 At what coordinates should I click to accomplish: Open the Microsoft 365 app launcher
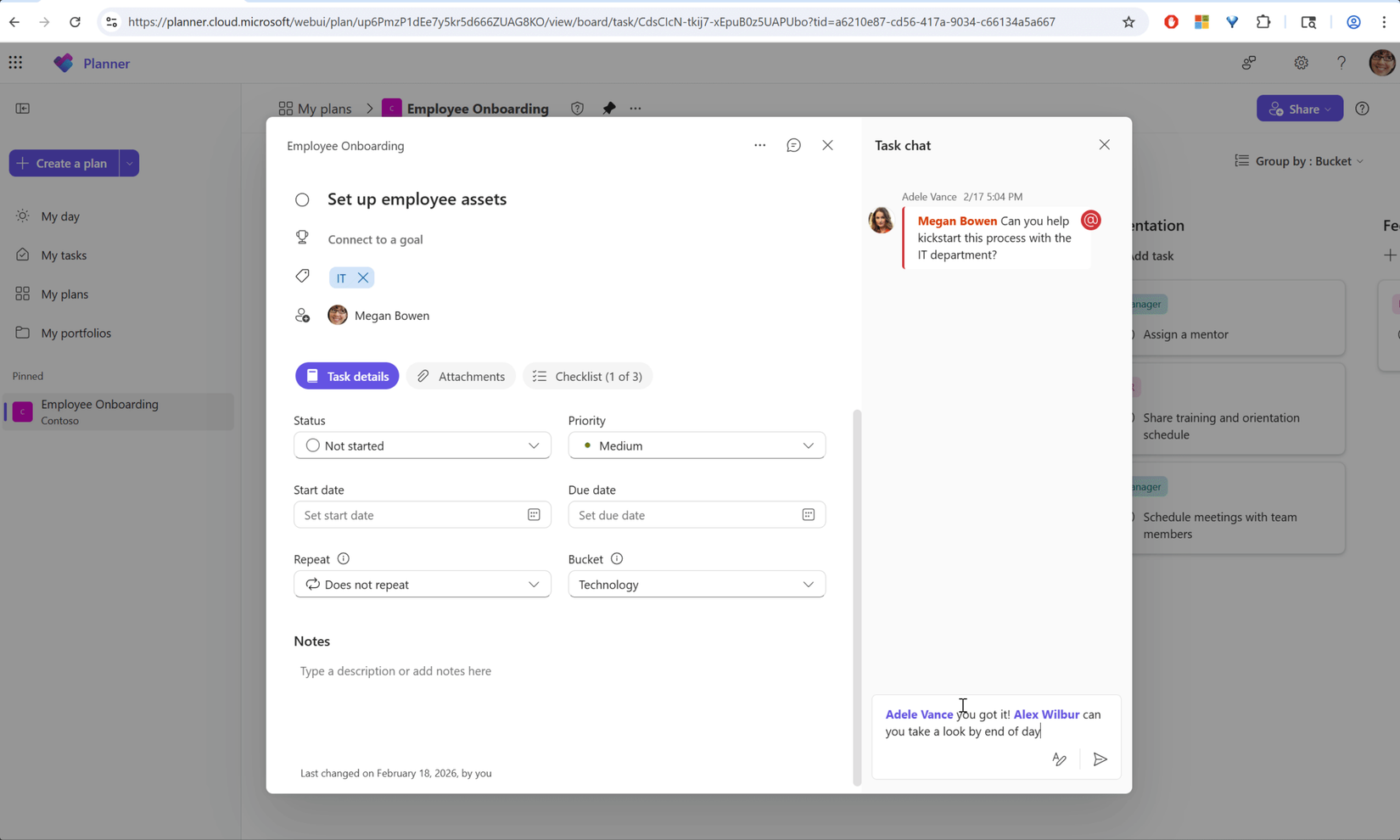[15, 62]
